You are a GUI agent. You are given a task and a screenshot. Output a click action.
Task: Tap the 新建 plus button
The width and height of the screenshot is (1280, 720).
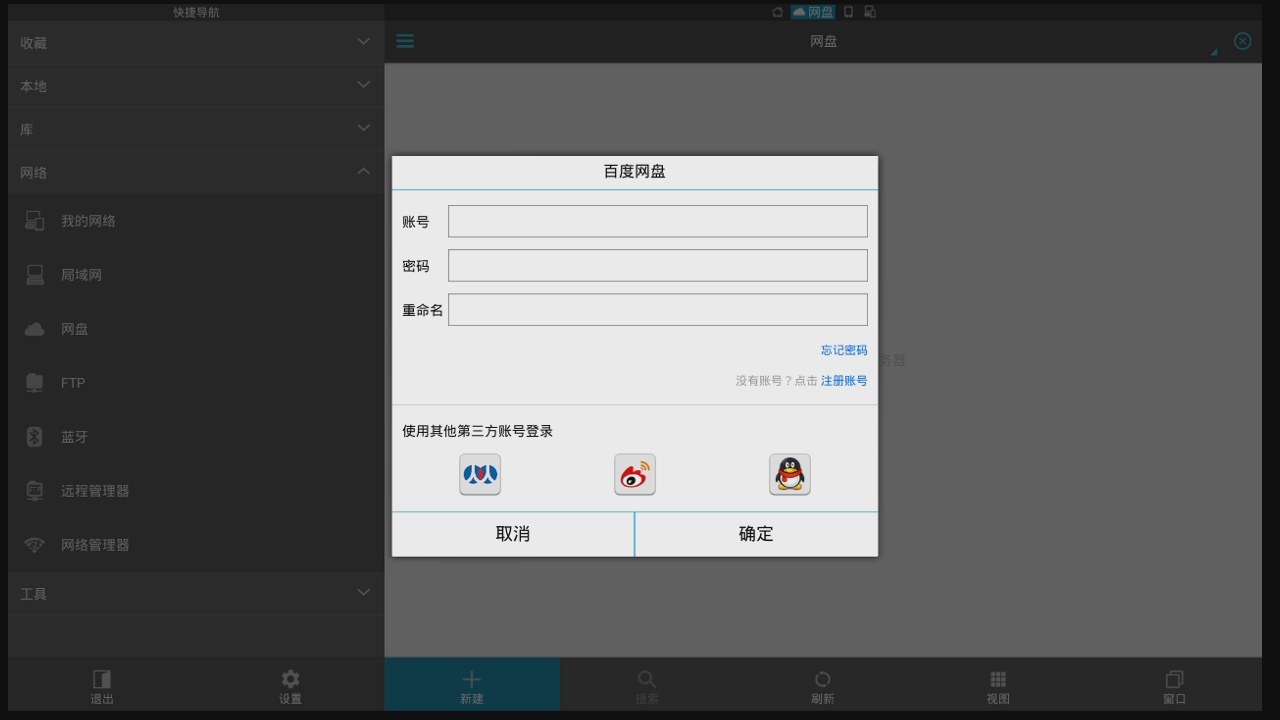pyautogui.click(x=472, y=685)
